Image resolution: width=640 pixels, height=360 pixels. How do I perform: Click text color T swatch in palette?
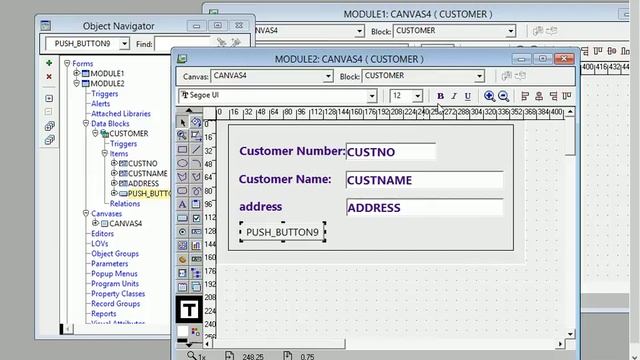coord(189,309)
